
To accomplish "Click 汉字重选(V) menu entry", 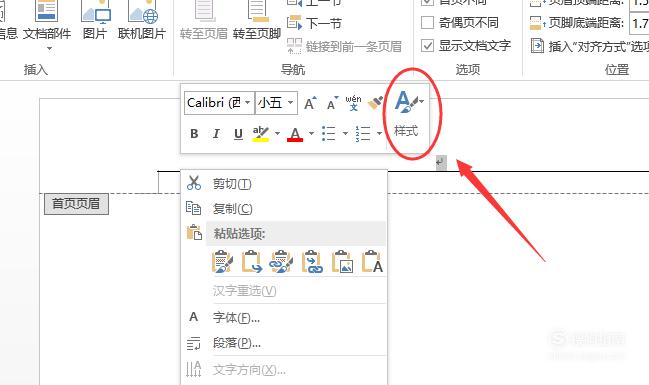I will [x=284, y=291].
